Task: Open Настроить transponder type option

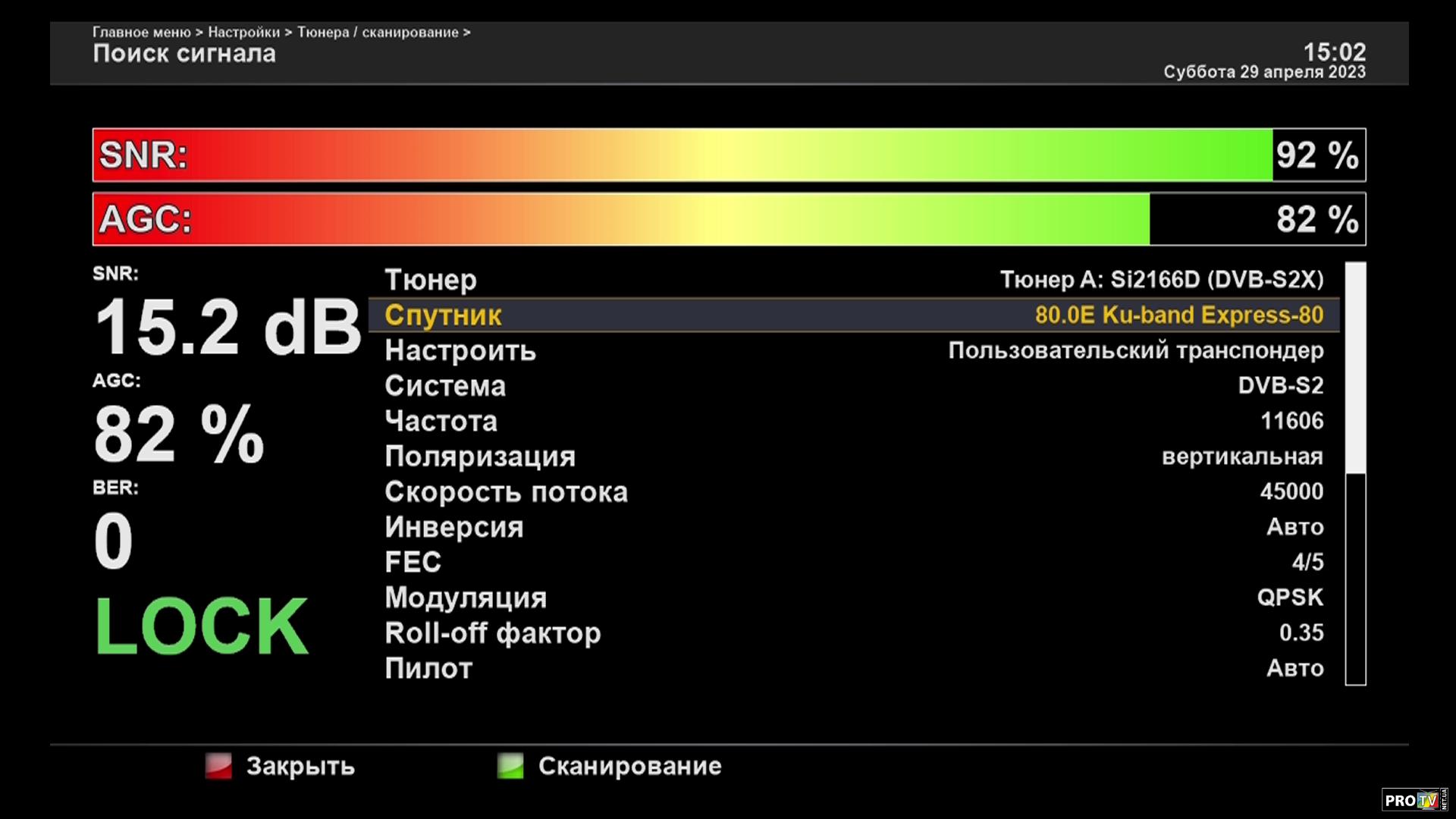Action: click(x=1135, y=350)
